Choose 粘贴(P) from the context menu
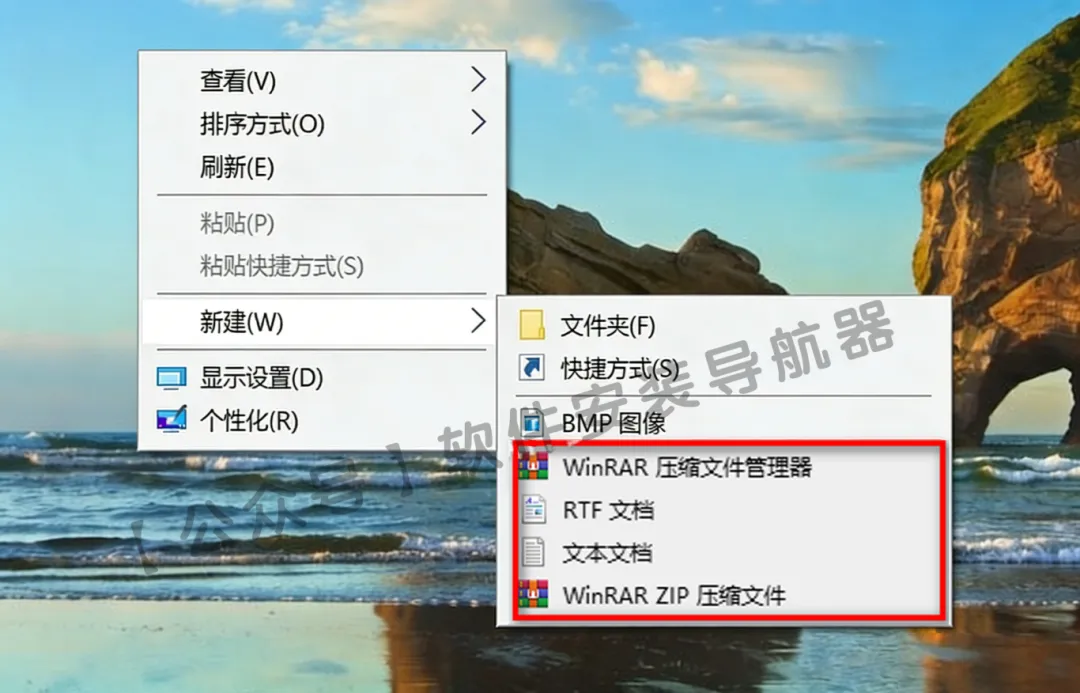The image size is (1080, 693). coord(237,223)
